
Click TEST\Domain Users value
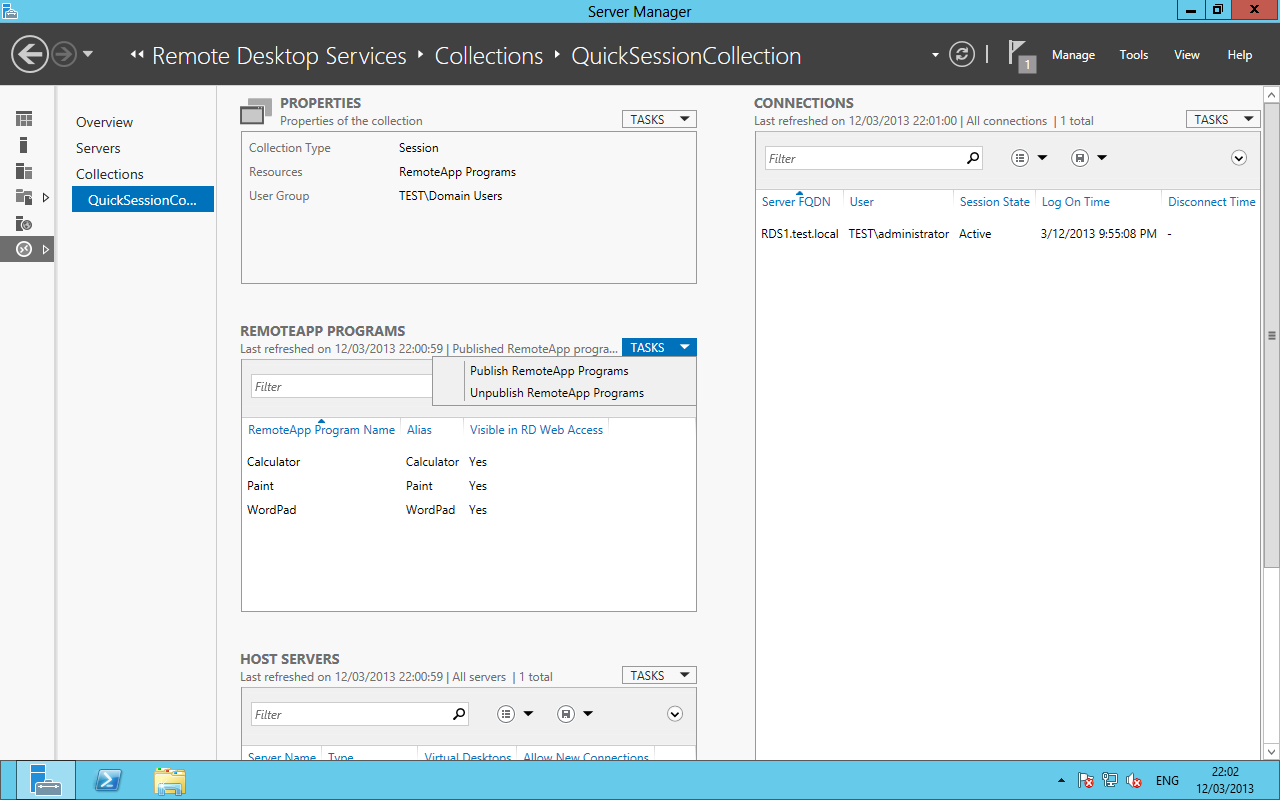pos(451,196)
